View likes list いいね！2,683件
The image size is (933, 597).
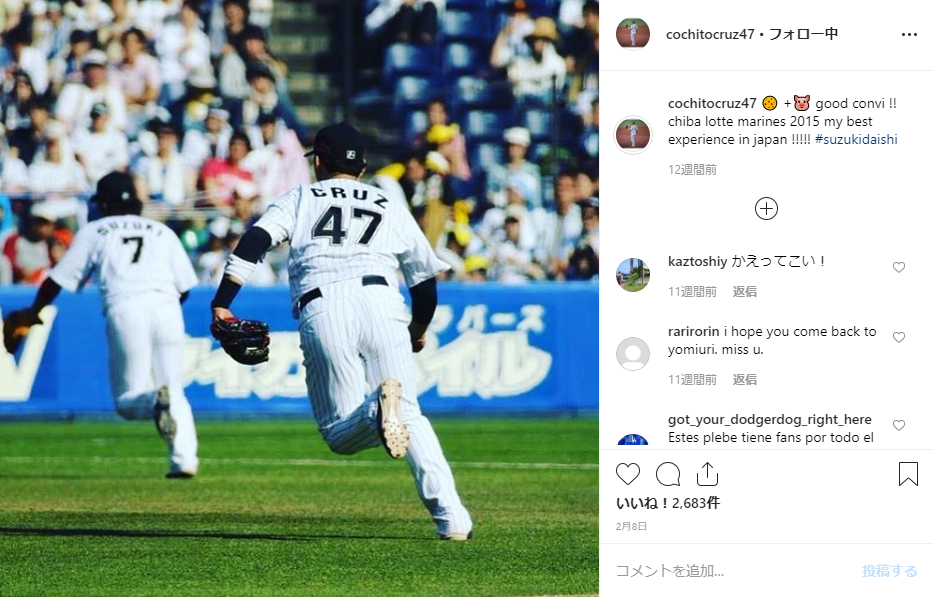pos(668,503)
